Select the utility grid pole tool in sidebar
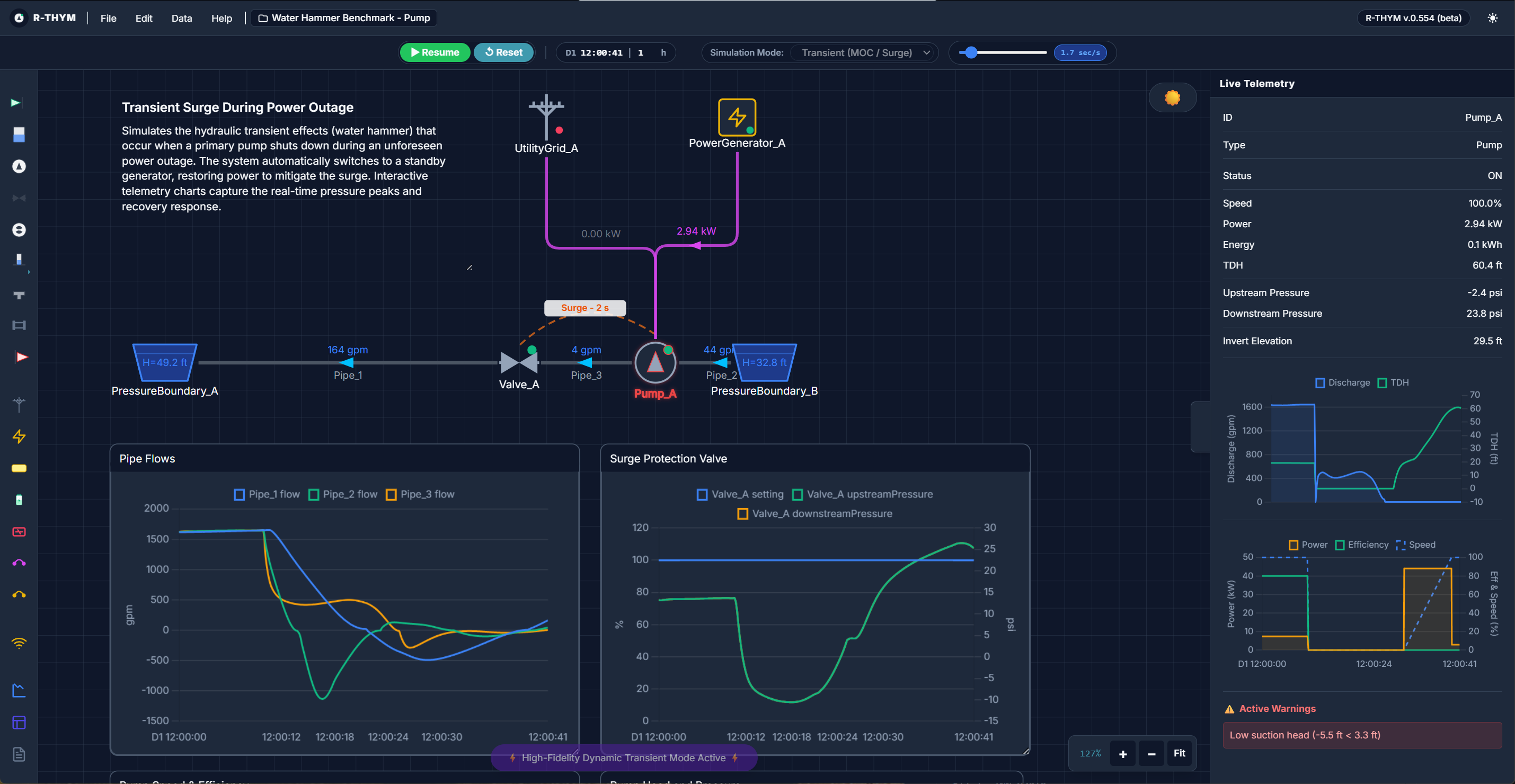 pos(19,404)
